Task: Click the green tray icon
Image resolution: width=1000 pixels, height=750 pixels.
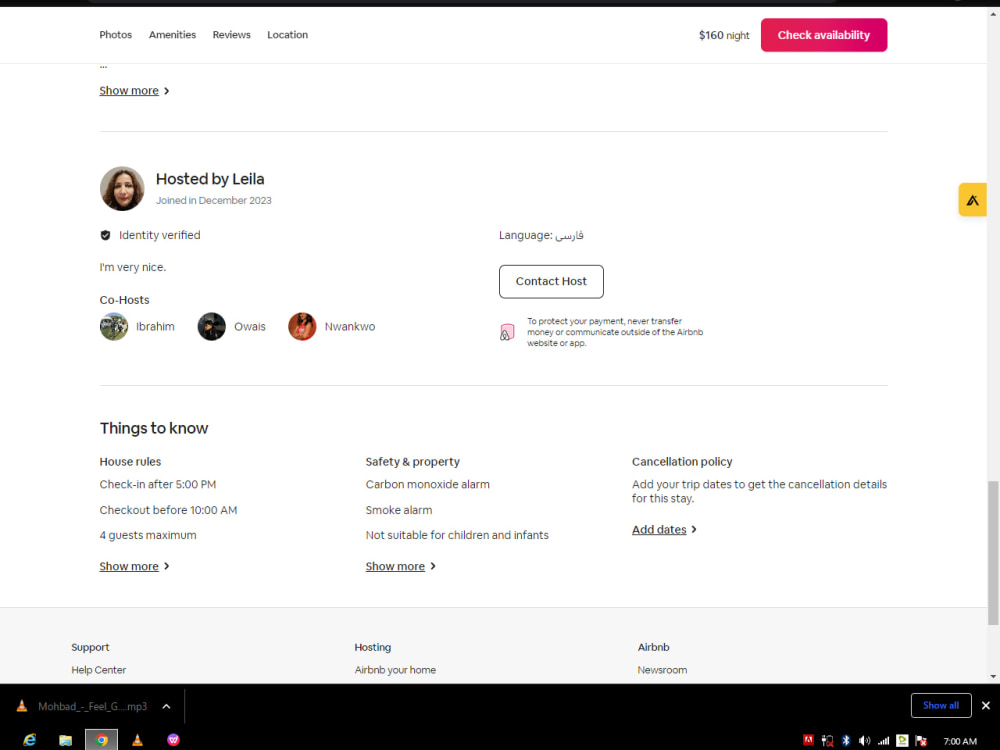Action: [902, 740]
